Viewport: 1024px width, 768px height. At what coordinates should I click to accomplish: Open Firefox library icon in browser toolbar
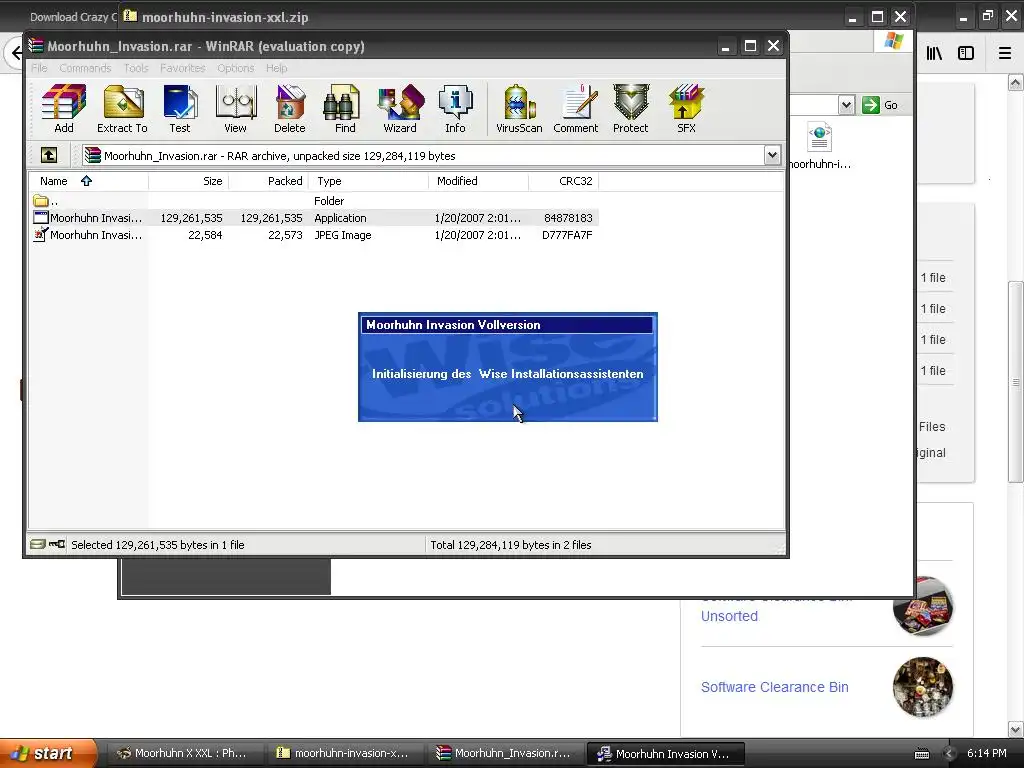point(935,53)
